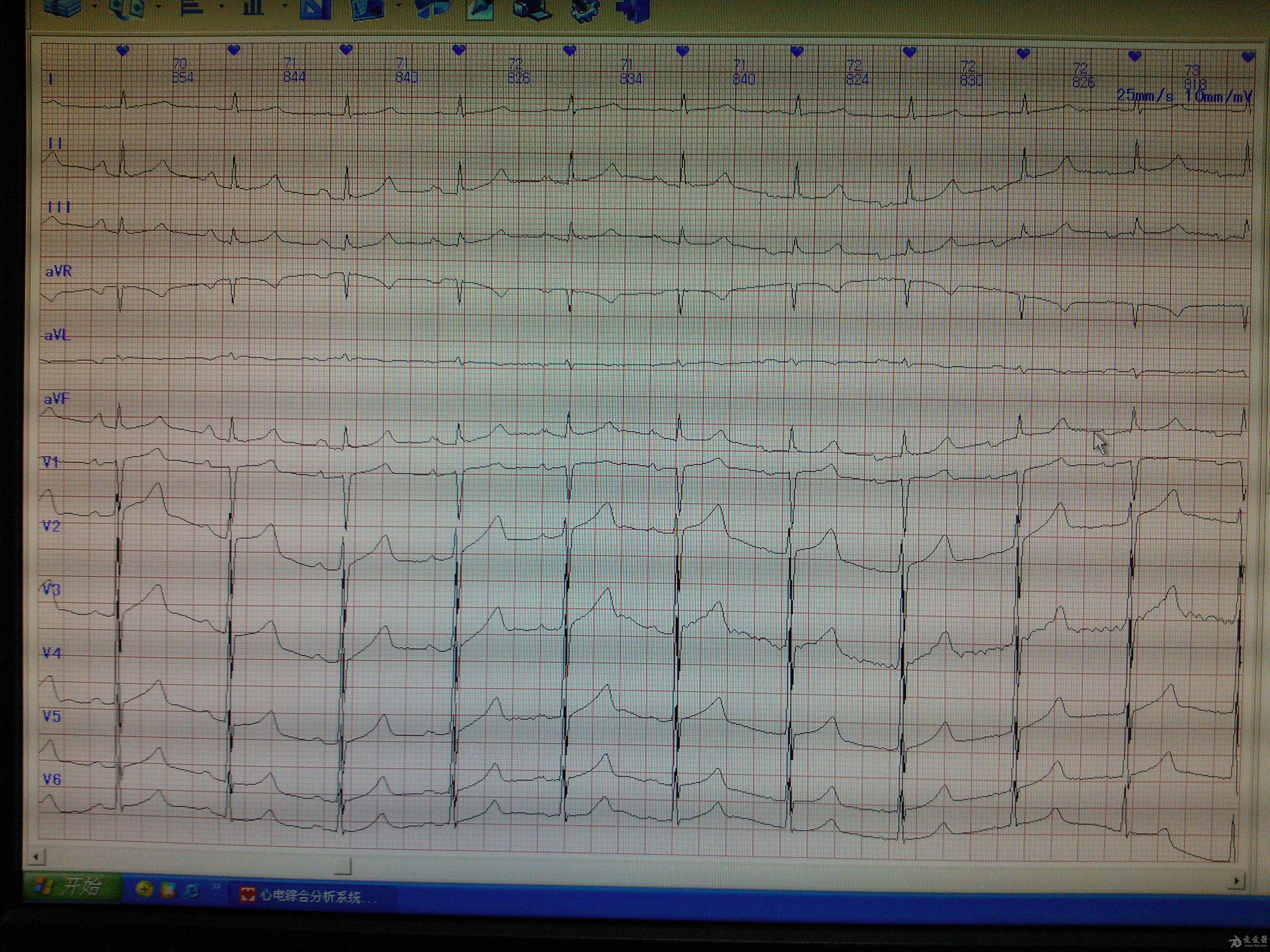Select heart marker just after the 830 interval
Viewport: 1270px width, 952px height.
pos(1023,53)
